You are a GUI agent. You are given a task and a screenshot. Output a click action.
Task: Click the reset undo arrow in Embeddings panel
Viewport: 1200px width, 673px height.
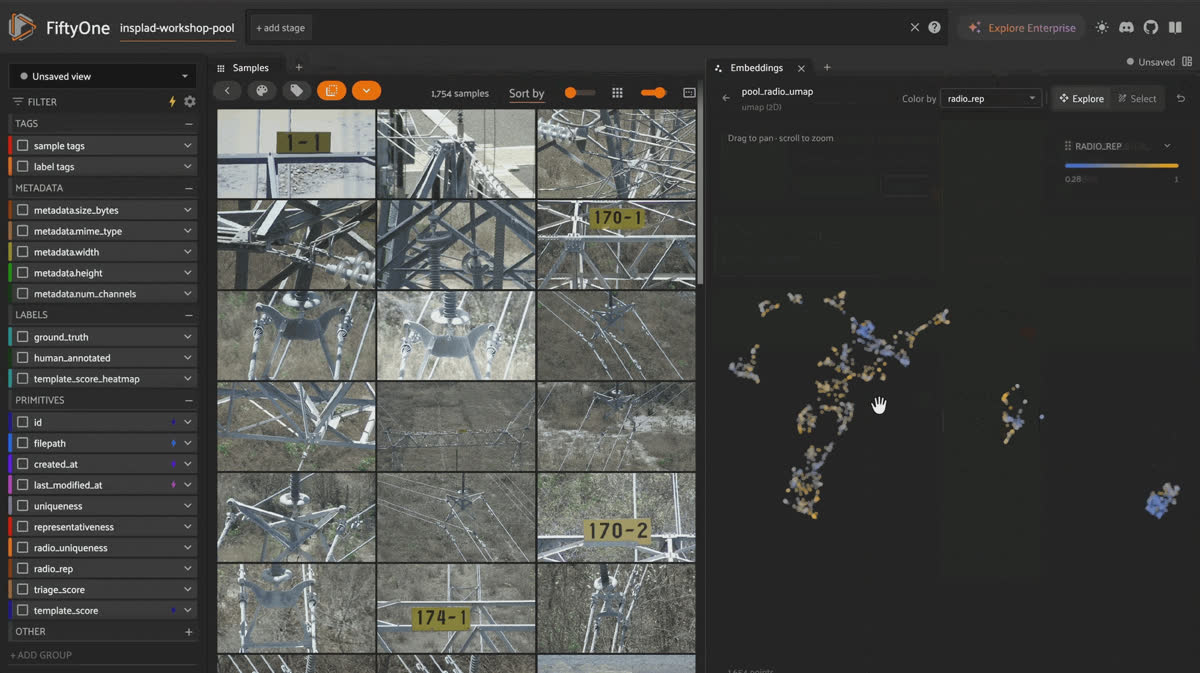pos(1181,98)
